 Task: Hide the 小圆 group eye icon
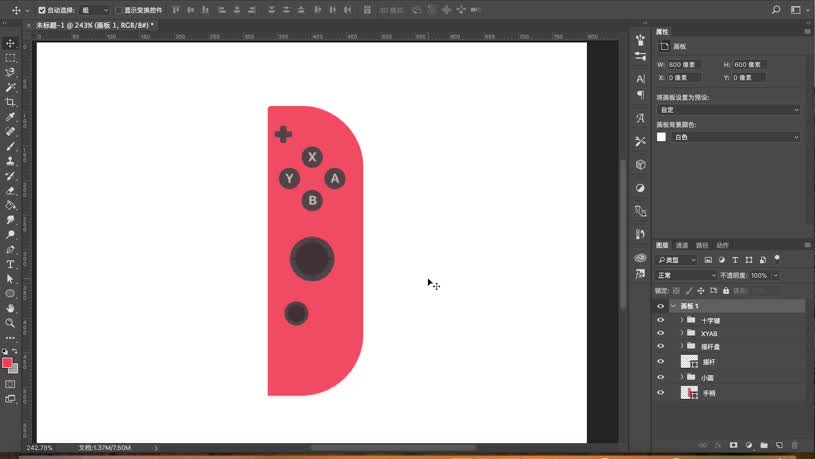pos(661,377)
